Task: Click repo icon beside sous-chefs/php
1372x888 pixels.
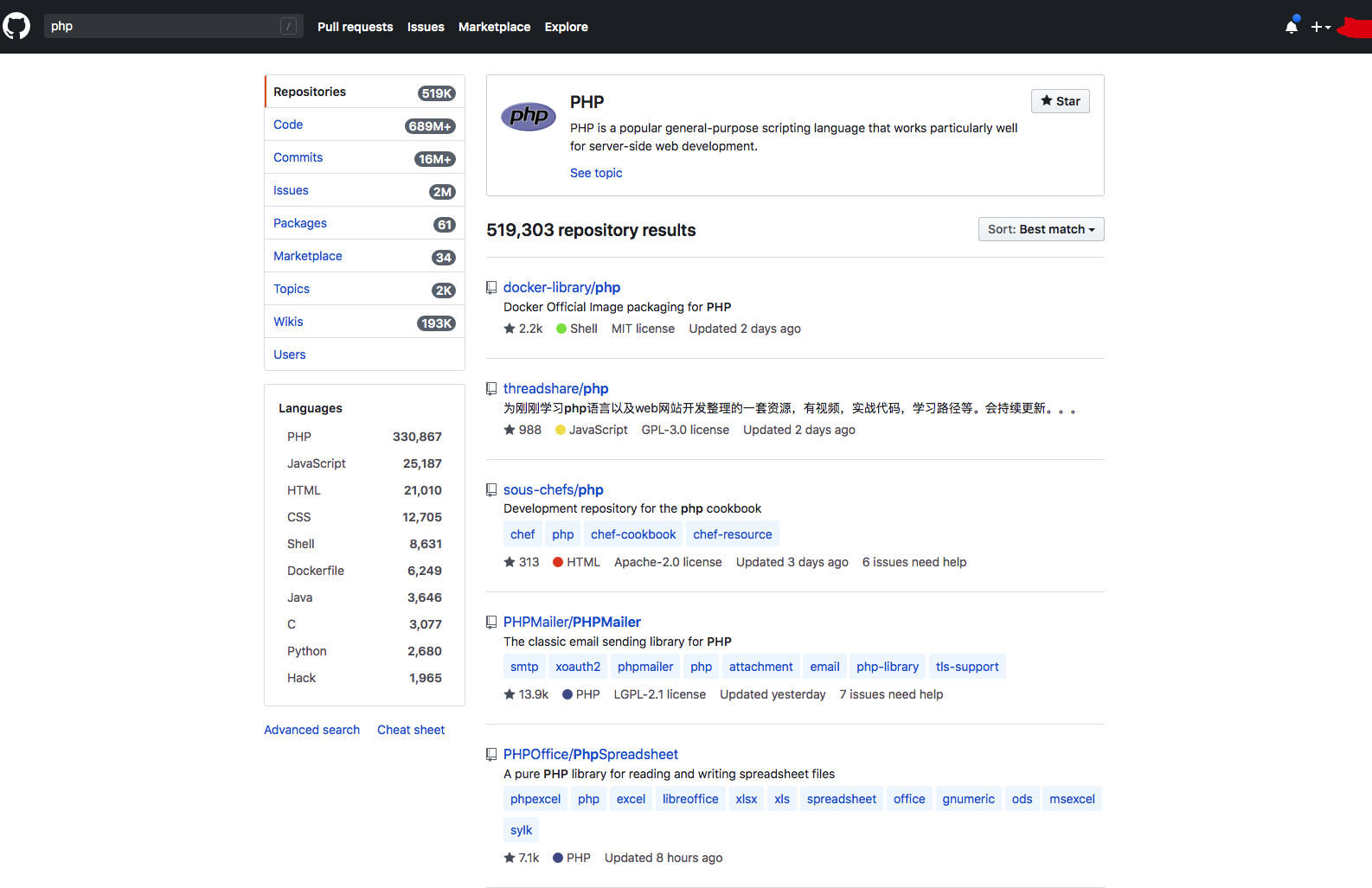Action: tap(491, 490)
